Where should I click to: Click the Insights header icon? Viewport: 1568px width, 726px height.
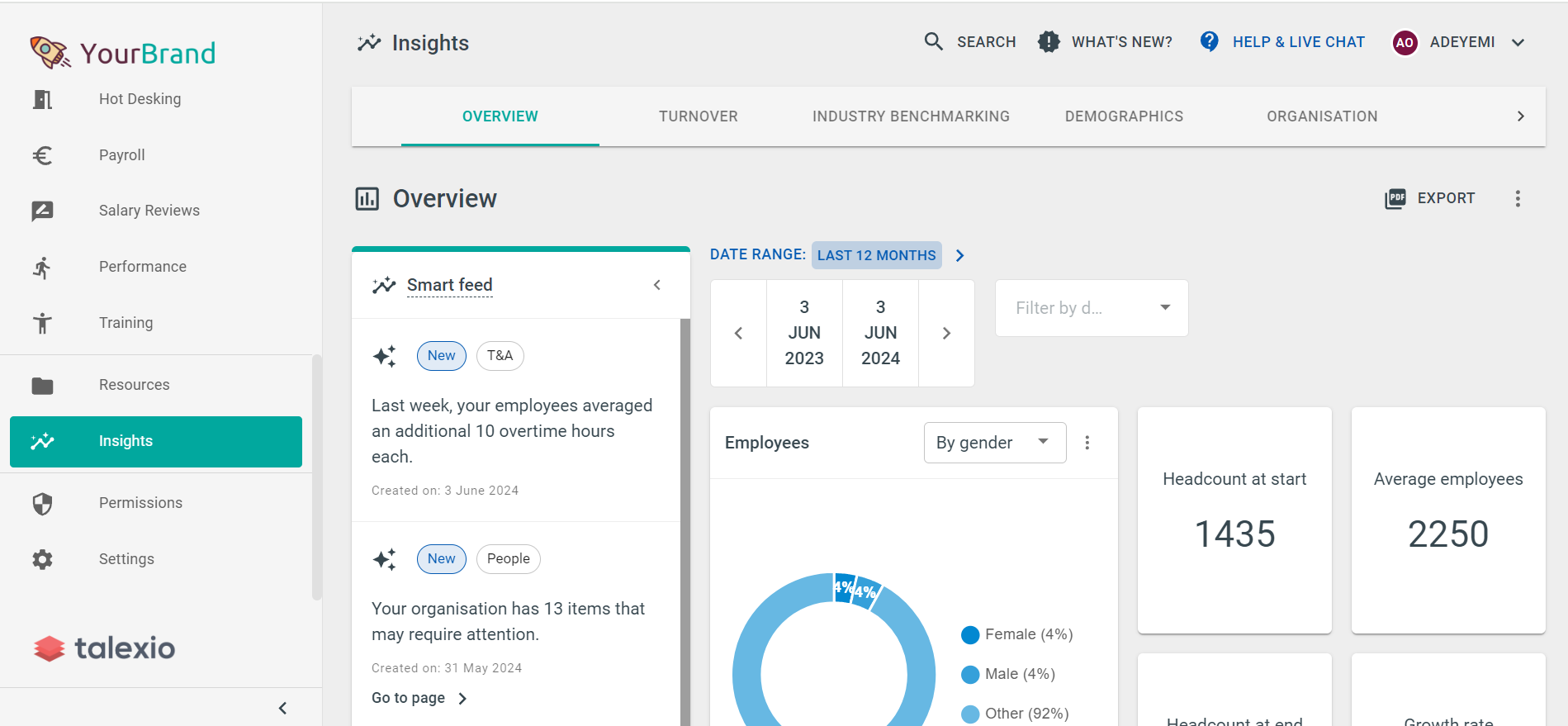coord(369,43)
